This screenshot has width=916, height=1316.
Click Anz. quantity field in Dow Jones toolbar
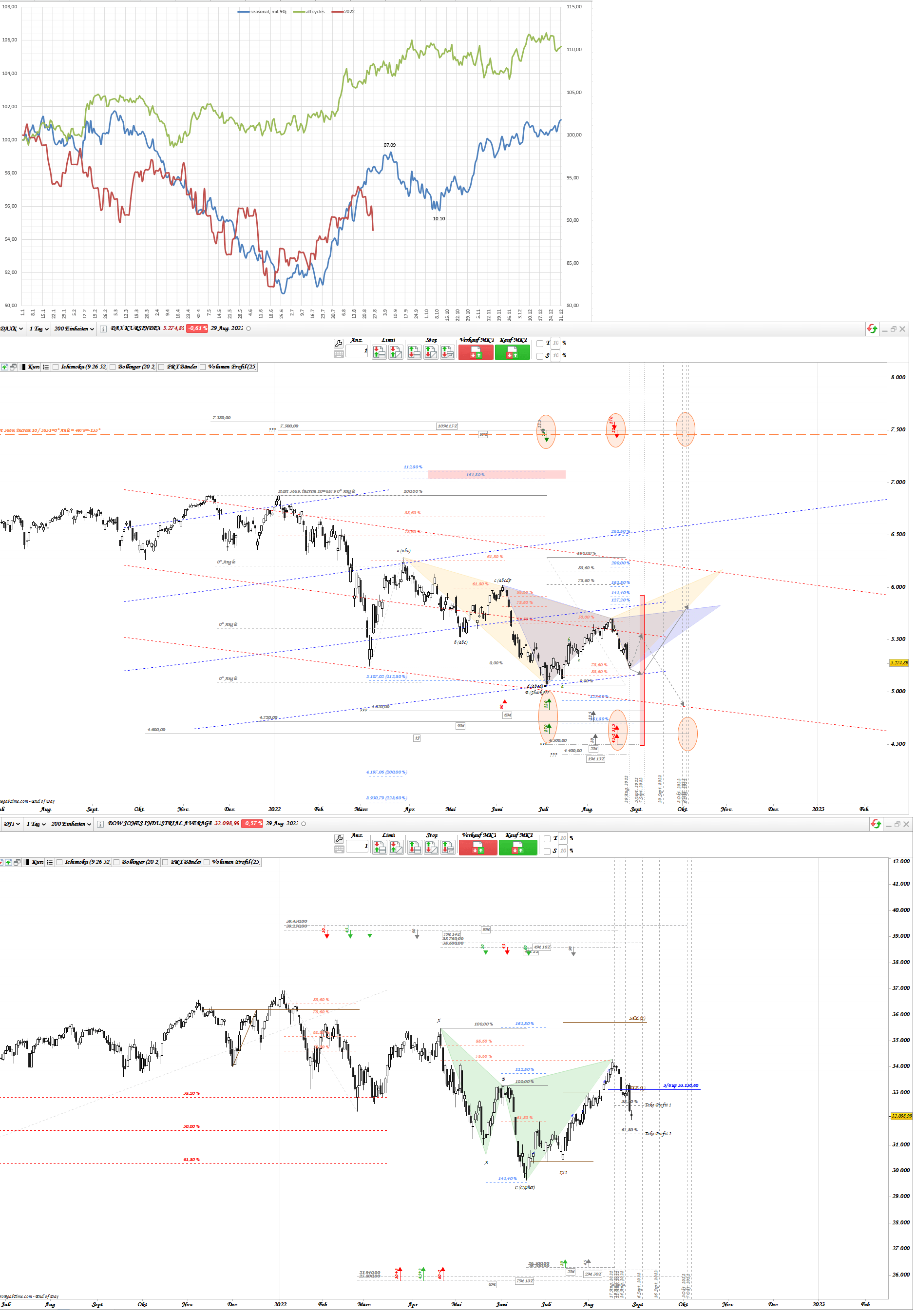coord(358,846)
